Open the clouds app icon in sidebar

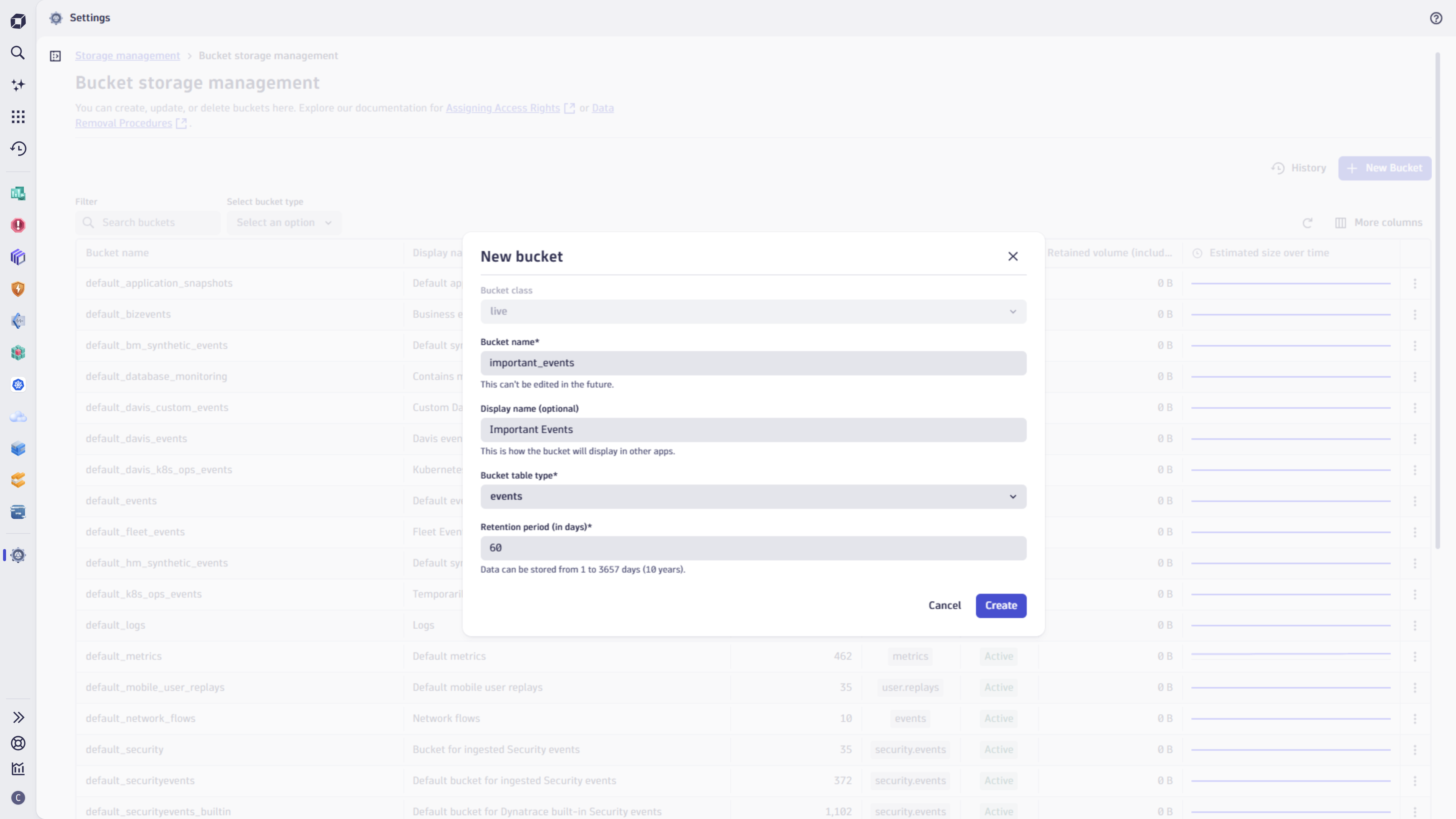click(x=18, y=417)
